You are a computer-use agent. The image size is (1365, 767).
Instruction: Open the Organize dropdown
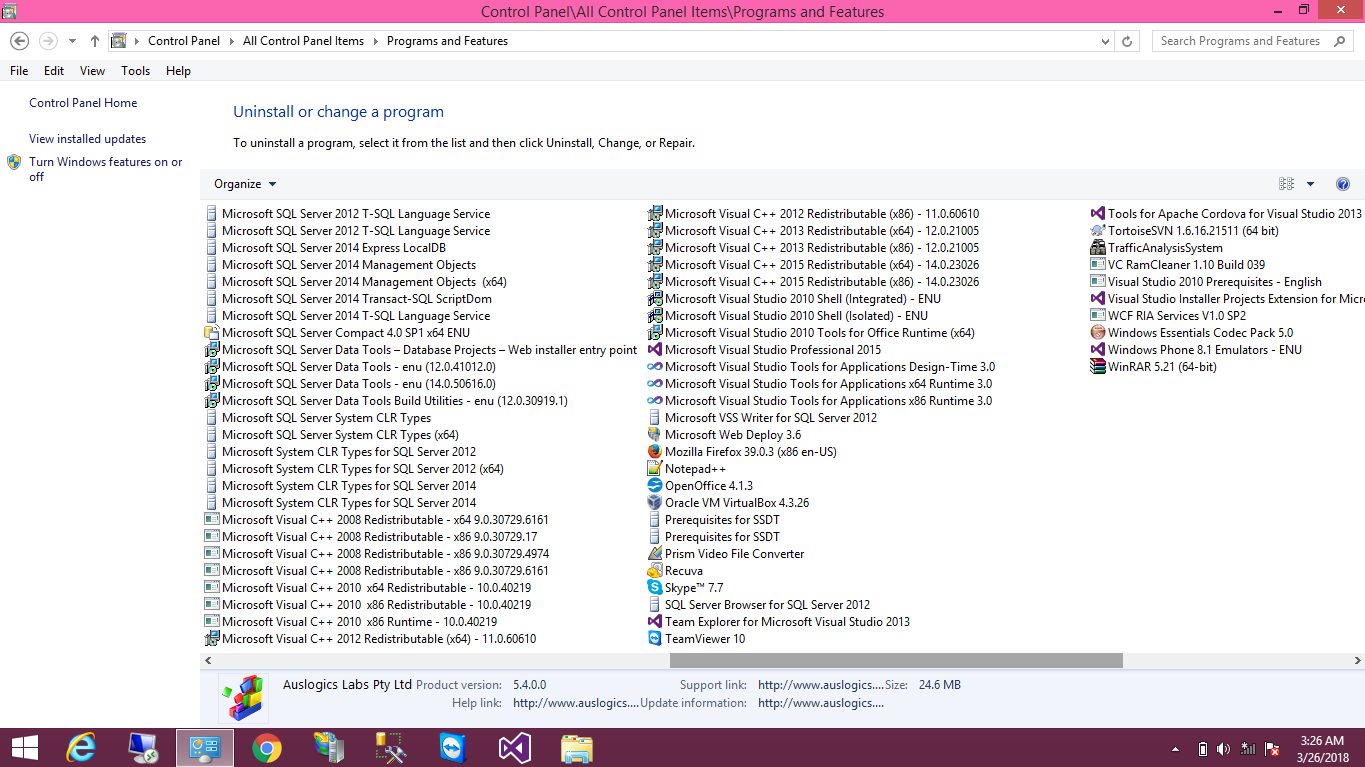(x=245, y=184)
